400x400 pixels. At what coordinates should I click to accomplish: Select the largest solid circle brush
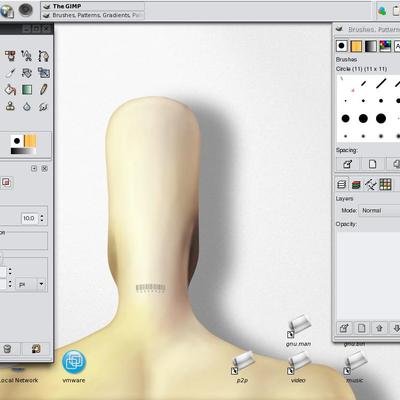click(x=381, y=118)
